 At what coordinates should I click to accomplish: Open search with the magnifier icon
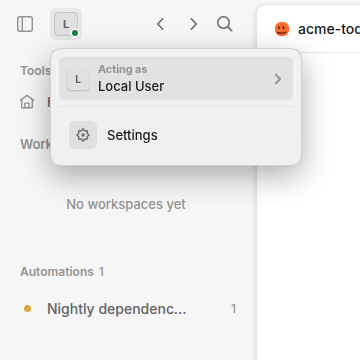[x=225, y=24]
